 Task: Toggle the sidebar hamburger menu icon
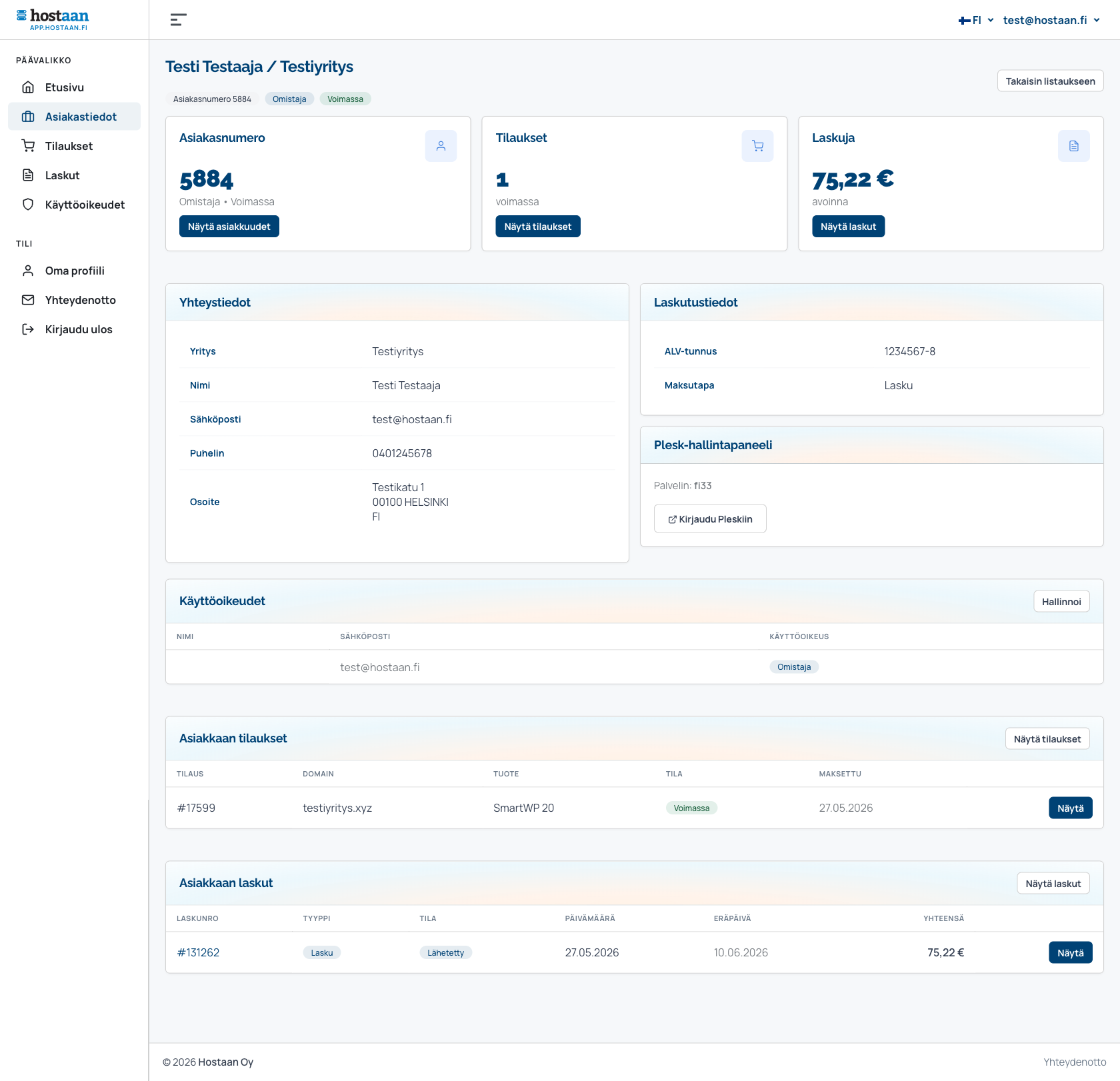178,20
